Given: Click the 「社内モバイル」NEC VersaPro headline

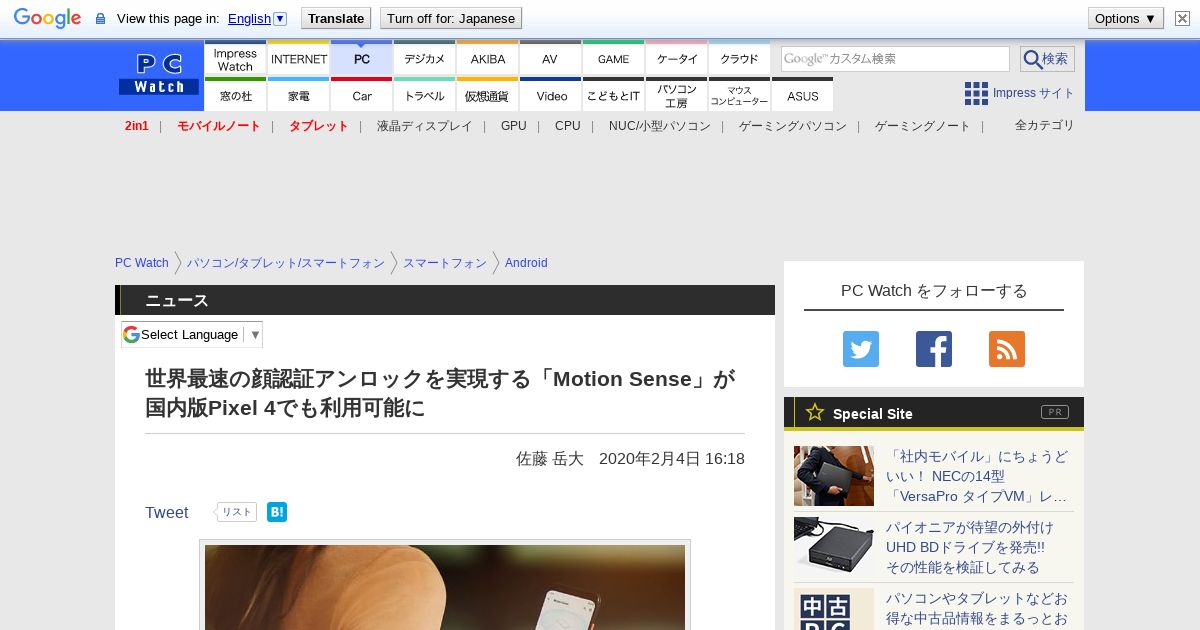Looking at the screenshot, I should pos(978,476).
